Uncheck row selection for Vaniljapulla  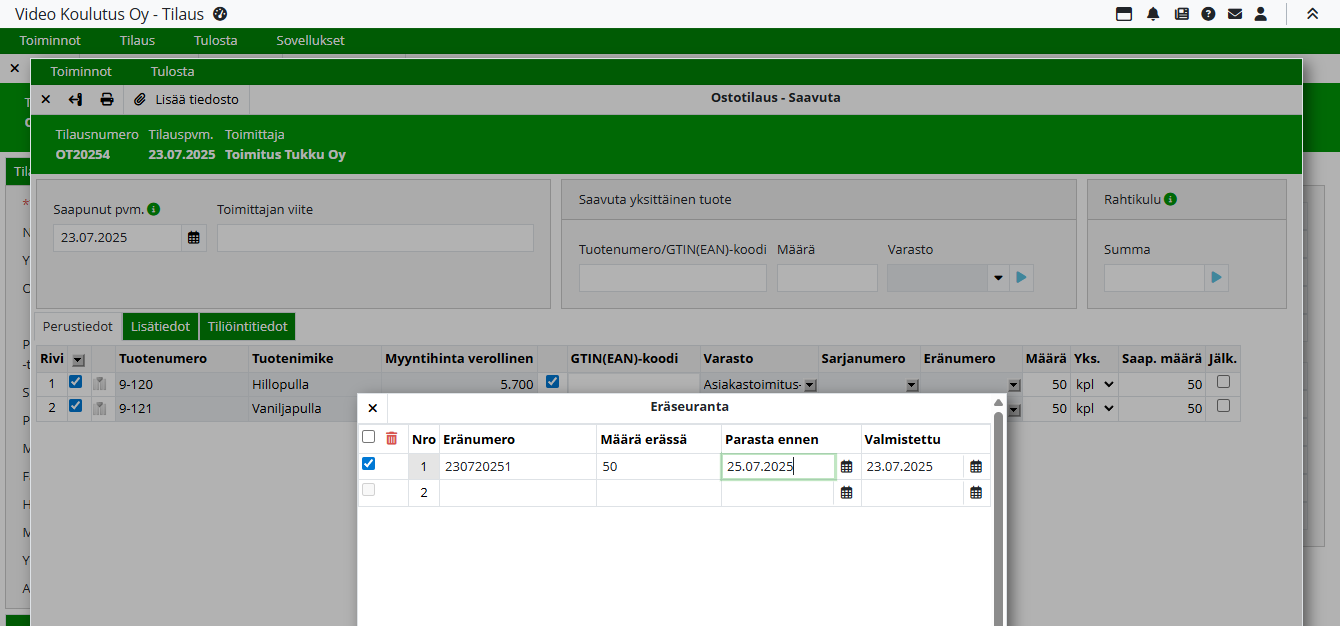coord(76,406)
